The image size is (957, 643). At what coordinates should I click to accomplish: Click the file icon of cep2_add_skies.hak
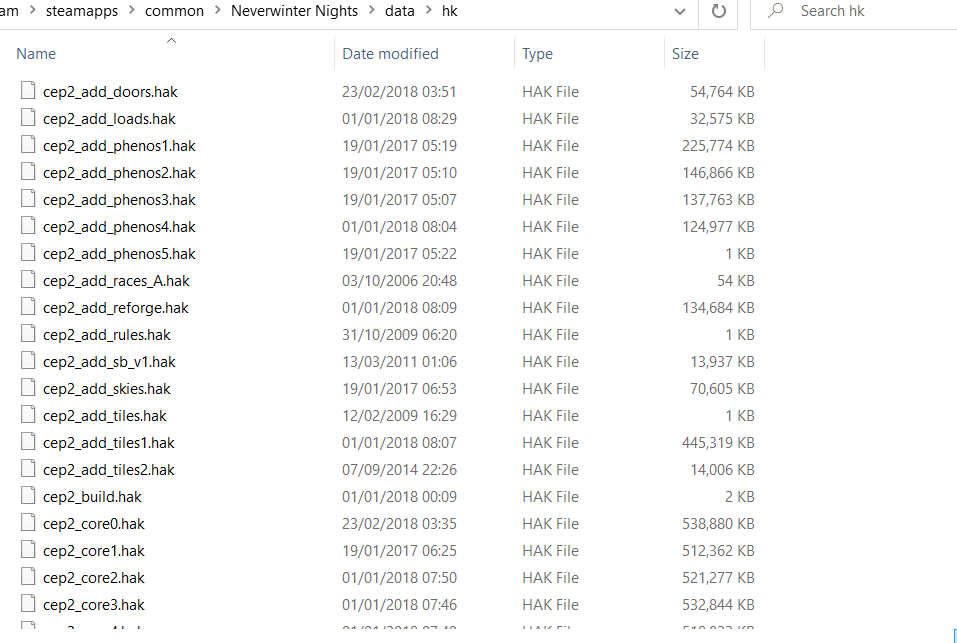pos(28,387)
